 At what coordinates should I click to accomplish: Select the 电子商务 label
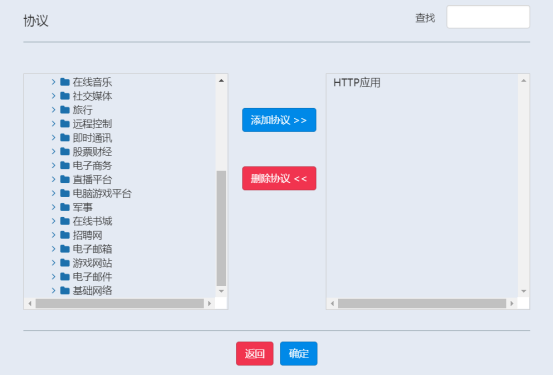coord(92,165)
